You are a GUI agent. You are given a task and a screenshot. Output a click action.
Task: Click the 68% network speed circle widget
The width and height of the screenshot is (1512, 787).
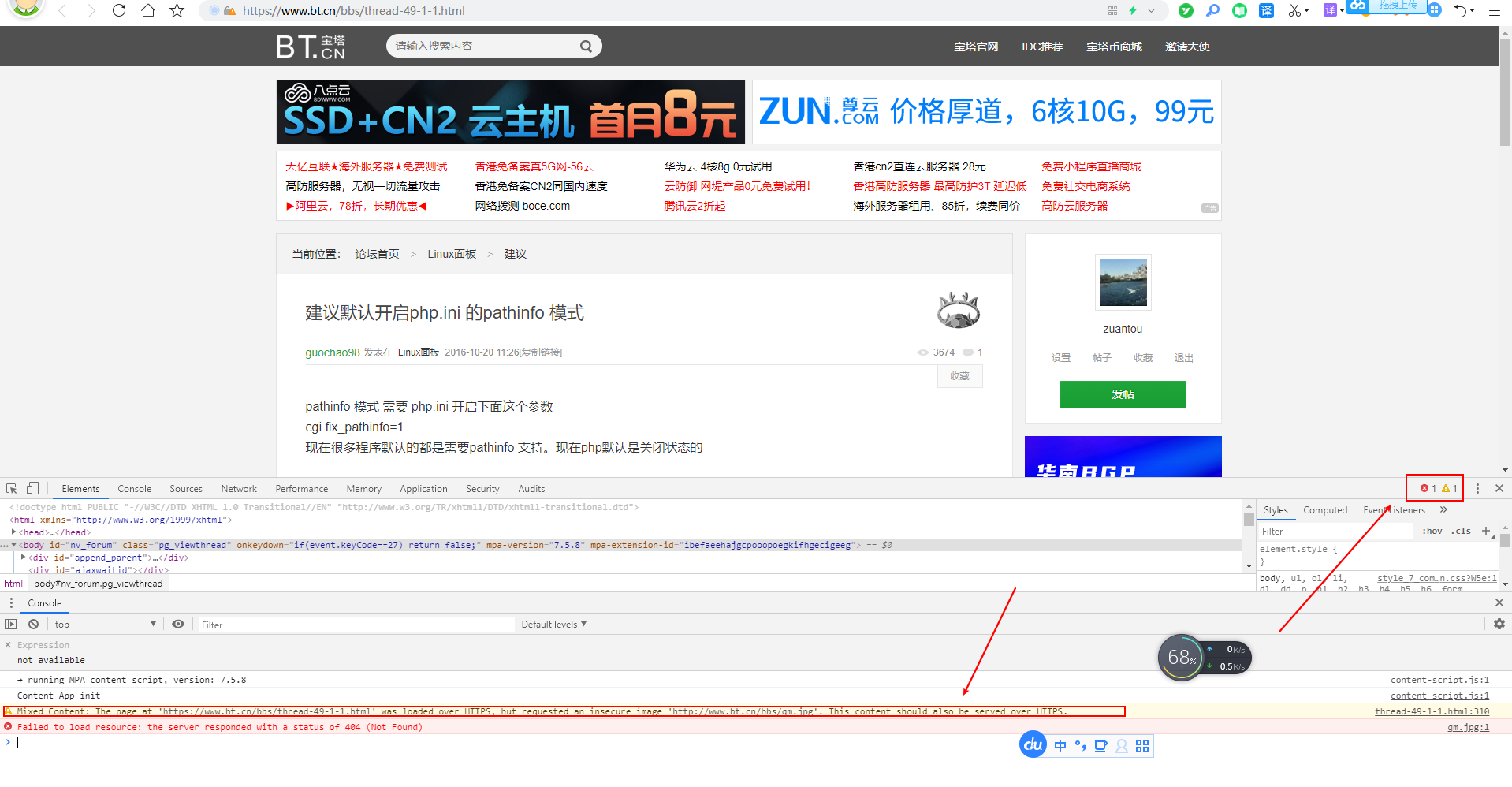tap(1180, 657)
